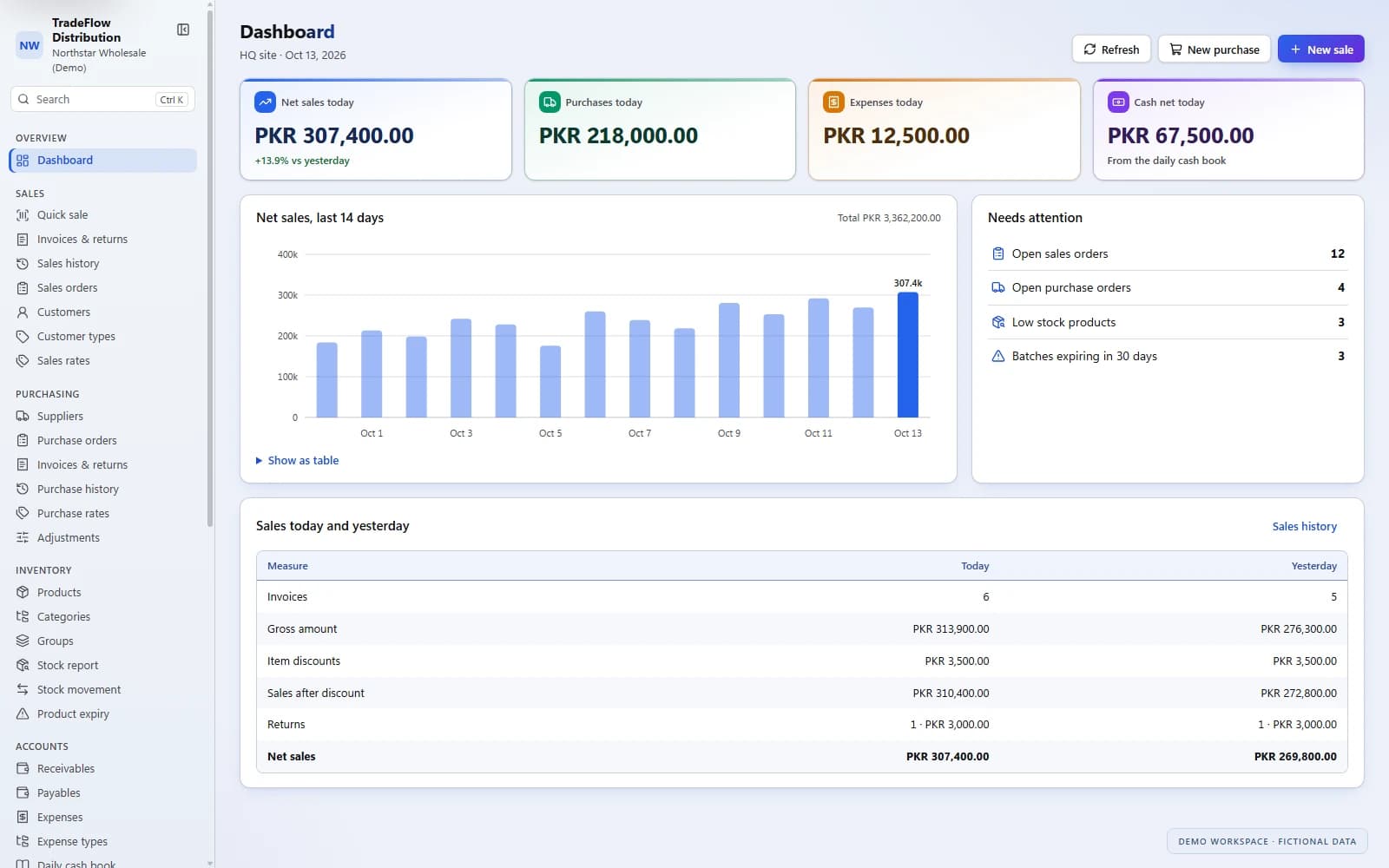This screenshot has width=1389, height=868.
Task: Navigate to Stock report
Action: click(x=103, y=666)
